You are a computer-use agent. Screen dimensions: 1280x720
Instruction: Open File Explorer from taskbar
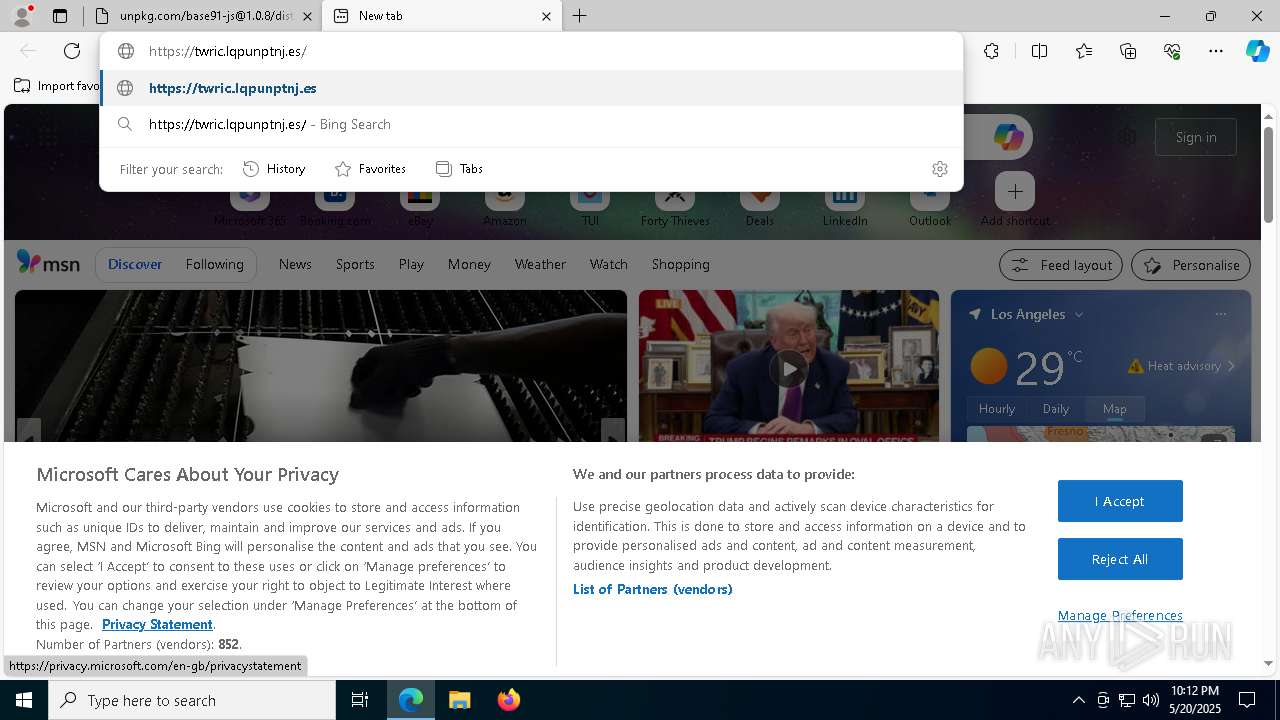point(459,700)
